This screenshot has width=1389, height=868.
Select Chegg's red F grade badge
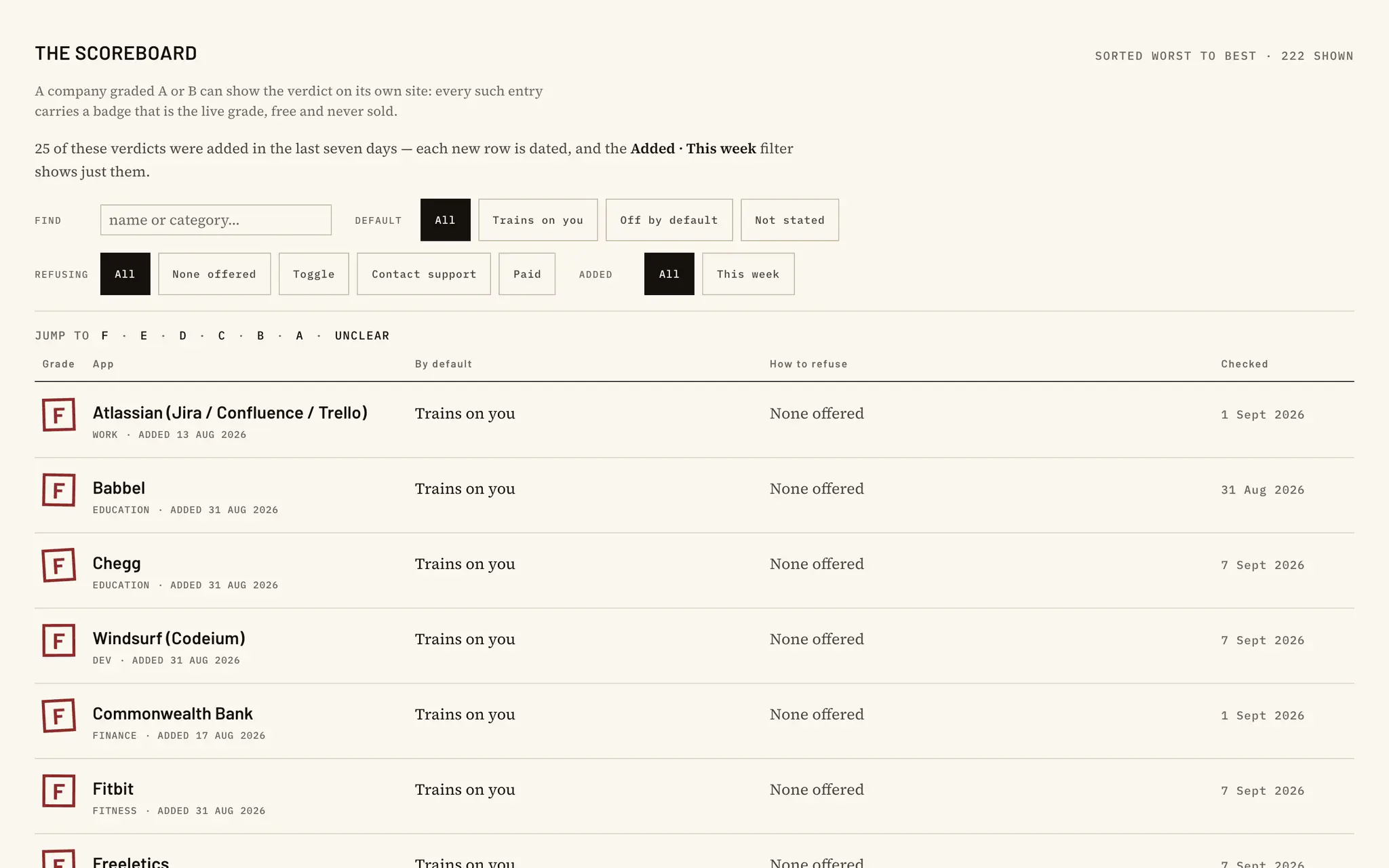coord(58,565)
